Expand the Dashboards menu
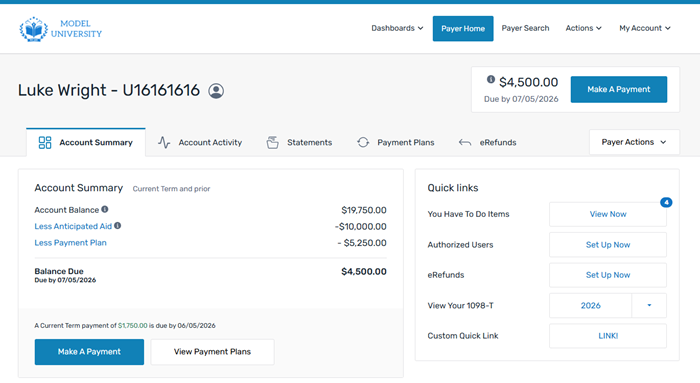The width and height of the screenshot is (700, 383). (397, 28)
